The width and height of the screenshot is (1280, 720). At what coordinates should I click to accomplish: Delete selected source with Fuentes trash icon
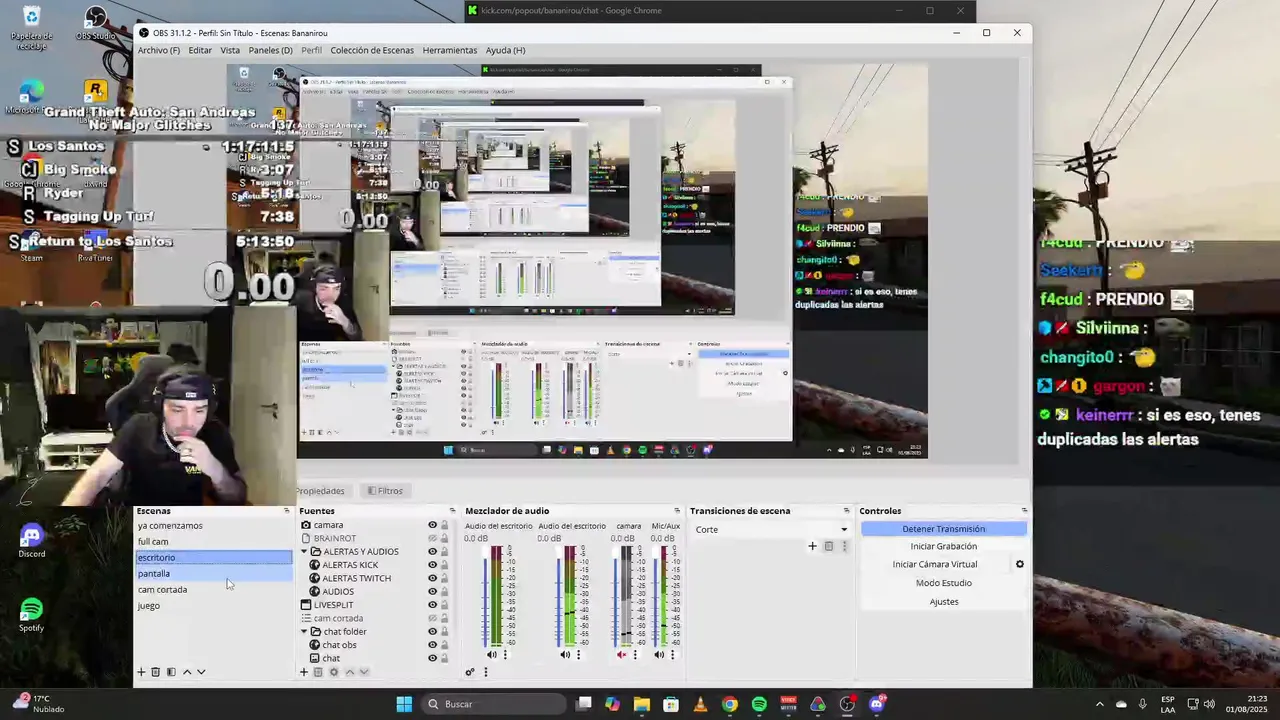click(318, 672)
